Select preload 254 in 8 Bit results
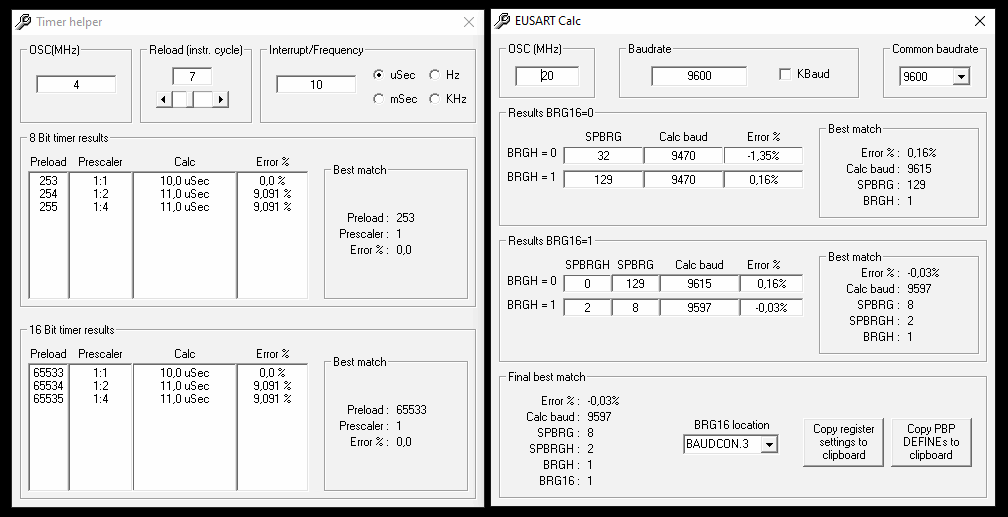Screen dimensions: 1008x517 pyautogui.click(x=48, y=194)
